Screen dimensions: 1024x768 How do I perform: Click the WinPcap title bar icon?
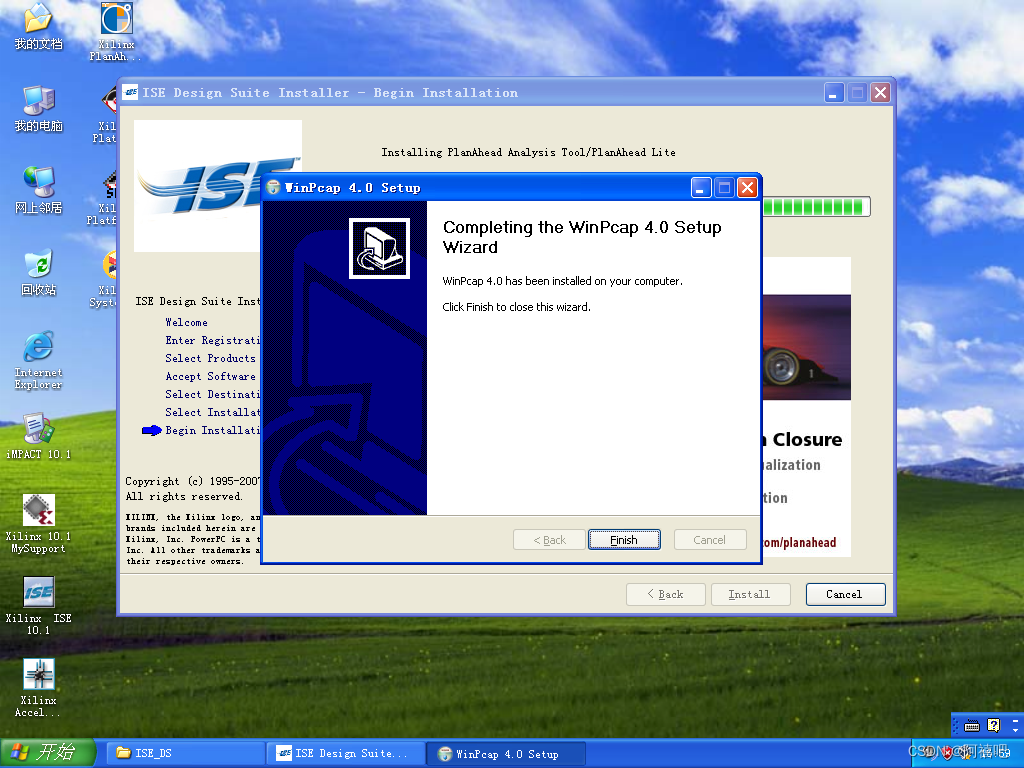(274, 188)
